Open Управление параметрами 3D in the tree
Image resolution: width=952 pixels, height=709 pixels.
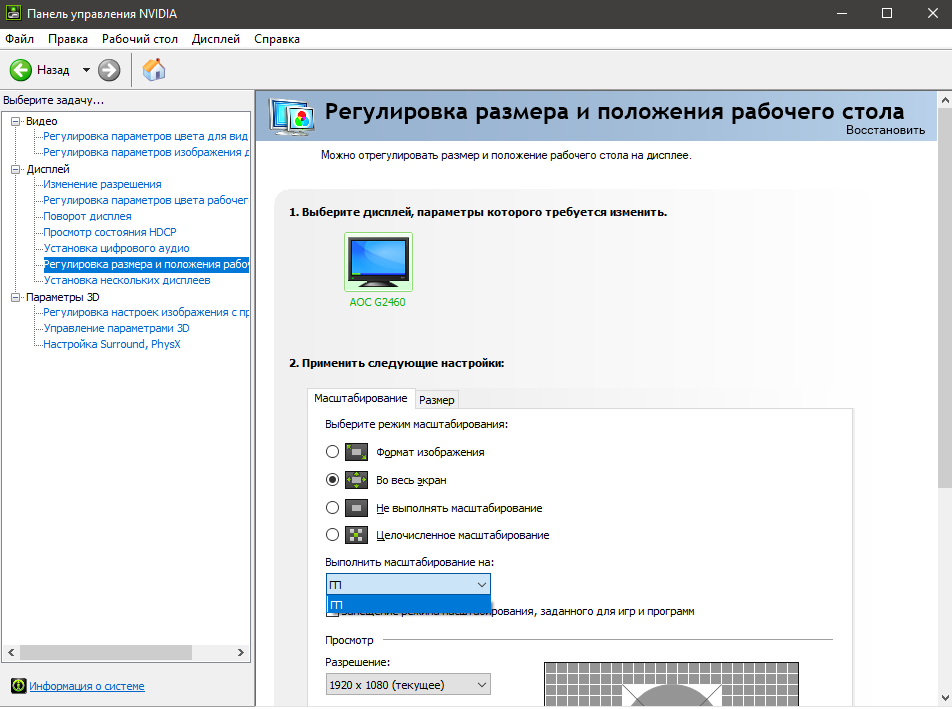point(116,328)
